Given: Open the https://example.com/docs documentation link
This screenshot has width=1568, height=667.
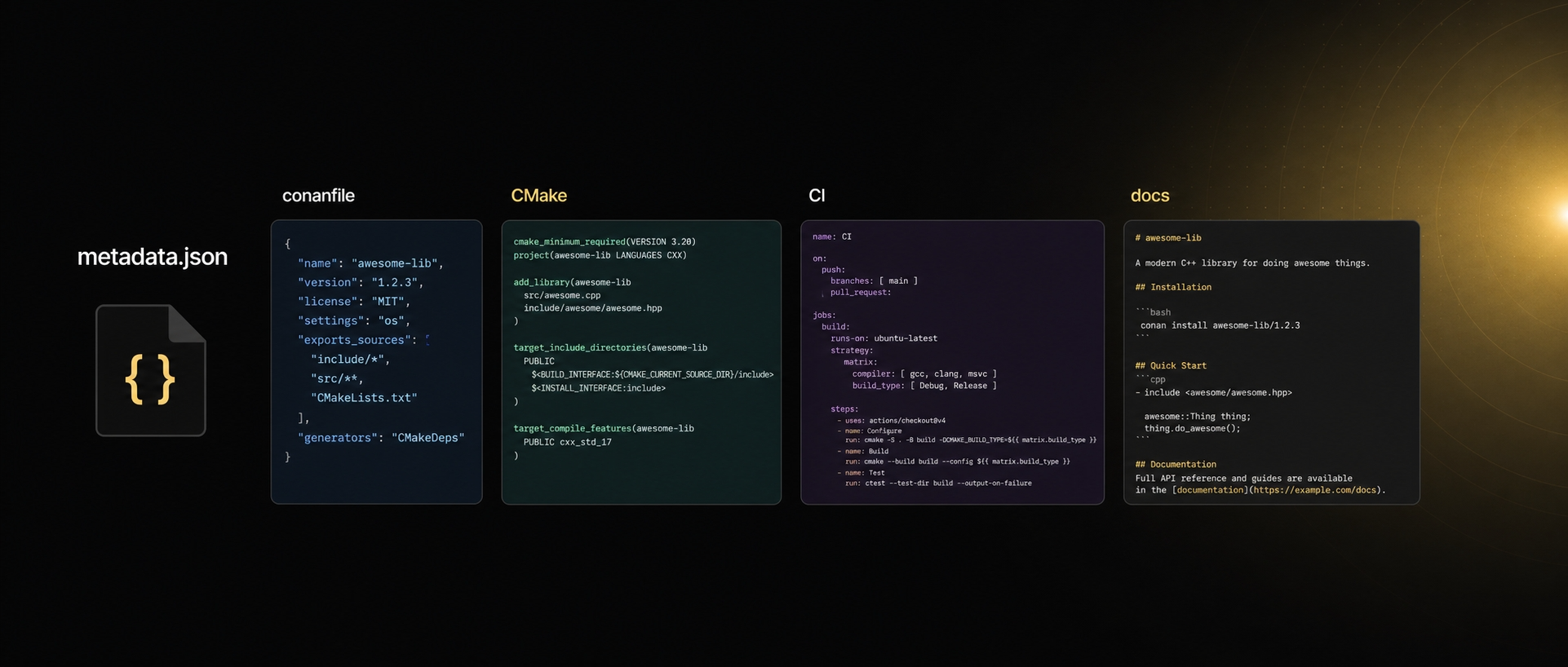Looking at the screenshot, I should tap(1315, 490).
